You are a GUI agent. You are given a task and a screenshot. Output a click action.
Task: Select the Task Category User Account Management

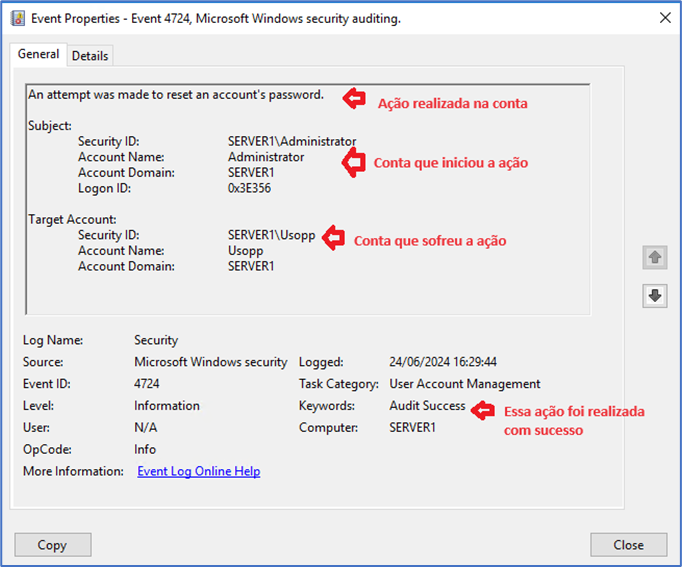pos(465,384)
